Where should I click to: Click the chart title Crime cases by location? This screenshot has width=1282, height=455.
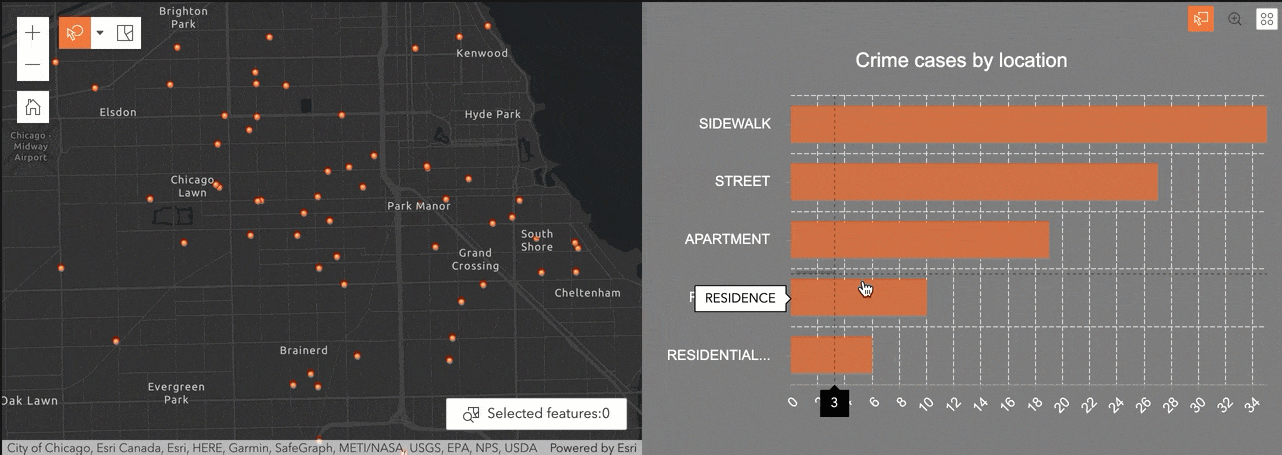961,61
